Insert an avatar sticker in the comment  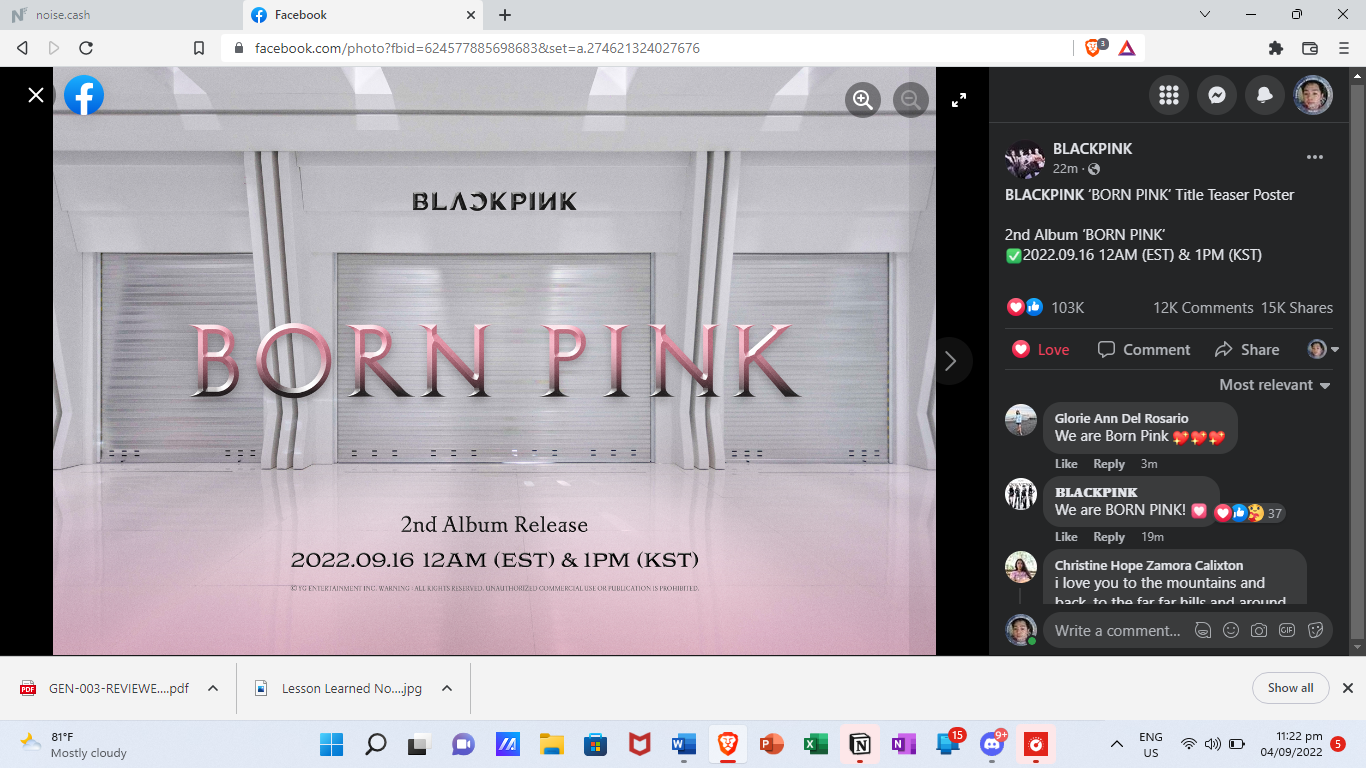tap(1203, 630)
